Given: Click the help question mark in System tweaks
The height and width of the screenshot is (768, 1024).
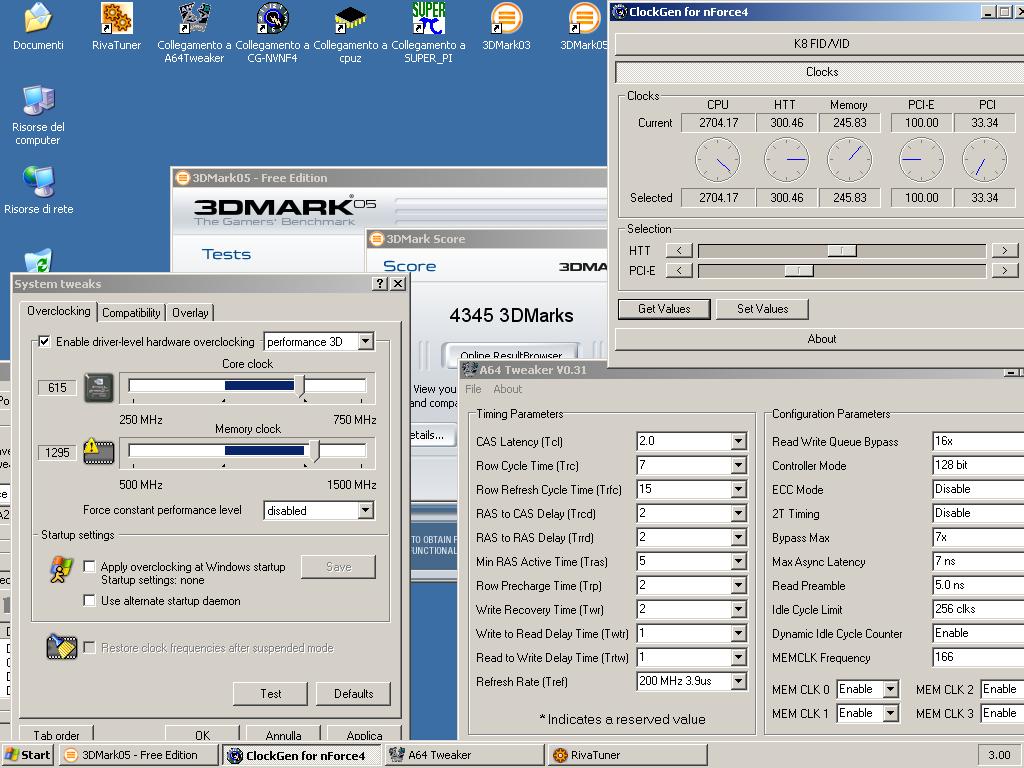Looking at the screenshot, I should point(380,283).
